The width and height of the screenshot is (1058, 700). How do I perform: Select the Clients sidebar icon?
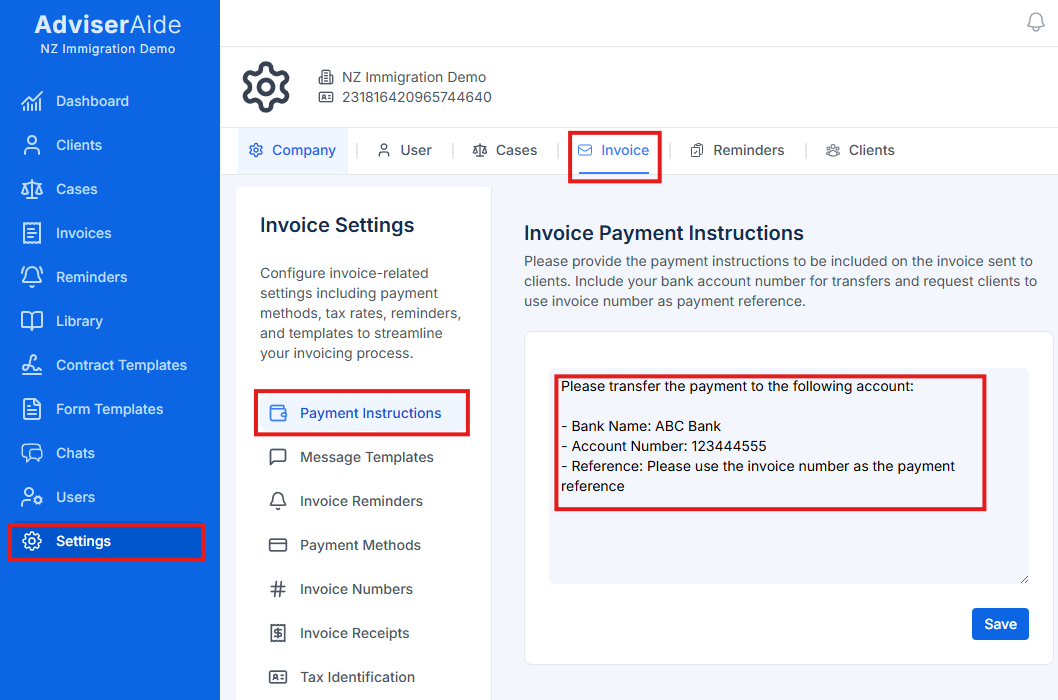tap(78, 145)
